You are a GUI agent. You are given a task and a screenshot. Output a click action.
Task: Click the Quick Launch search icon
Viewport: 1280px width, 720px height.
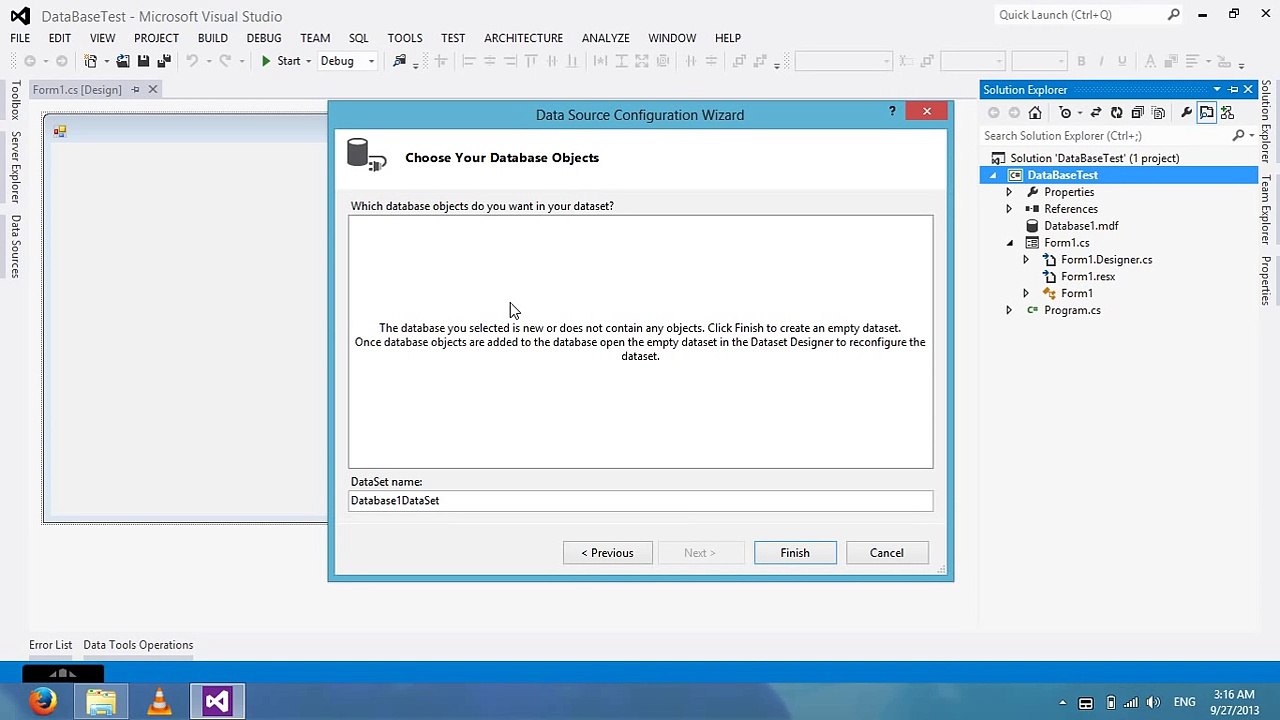tap(1174, 15)
